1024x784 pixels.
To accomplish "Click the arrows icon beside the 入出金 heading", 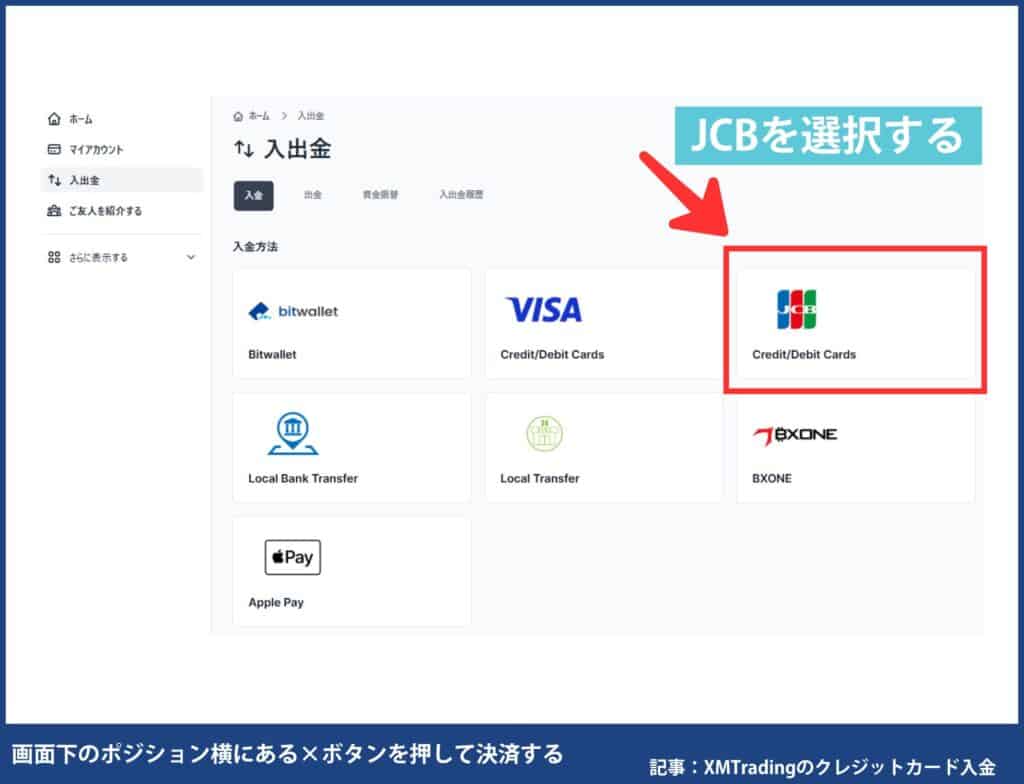I will pos(244,149).
